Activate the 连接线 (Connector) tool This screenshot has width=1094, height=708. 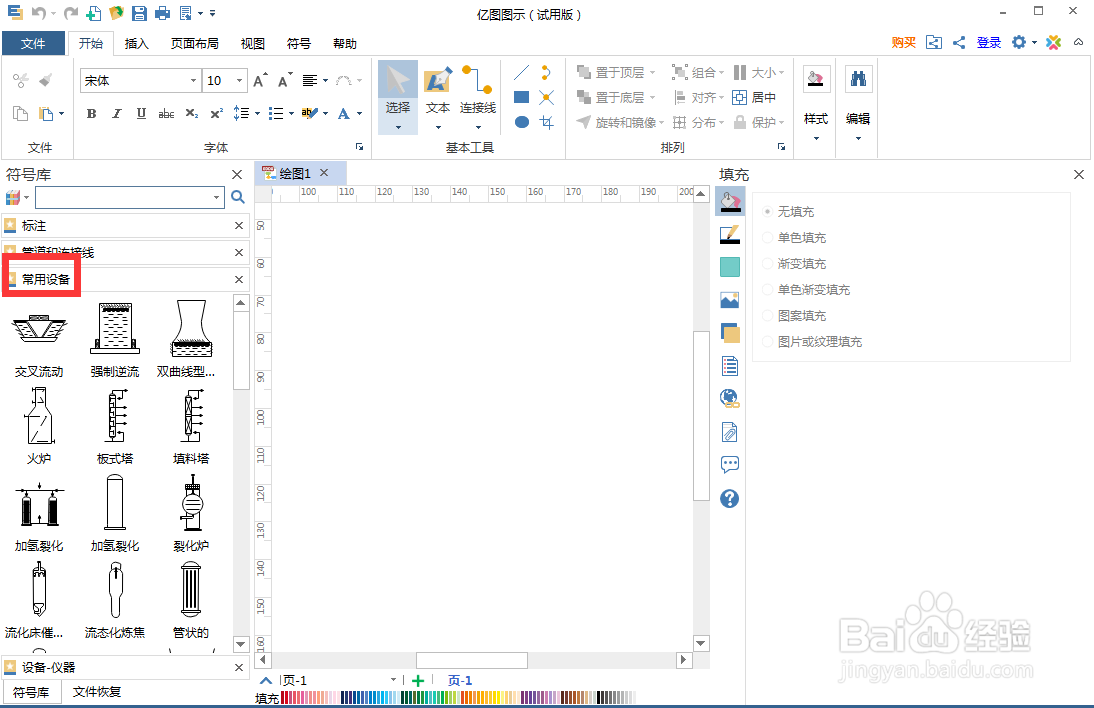[x=477, y=97]
